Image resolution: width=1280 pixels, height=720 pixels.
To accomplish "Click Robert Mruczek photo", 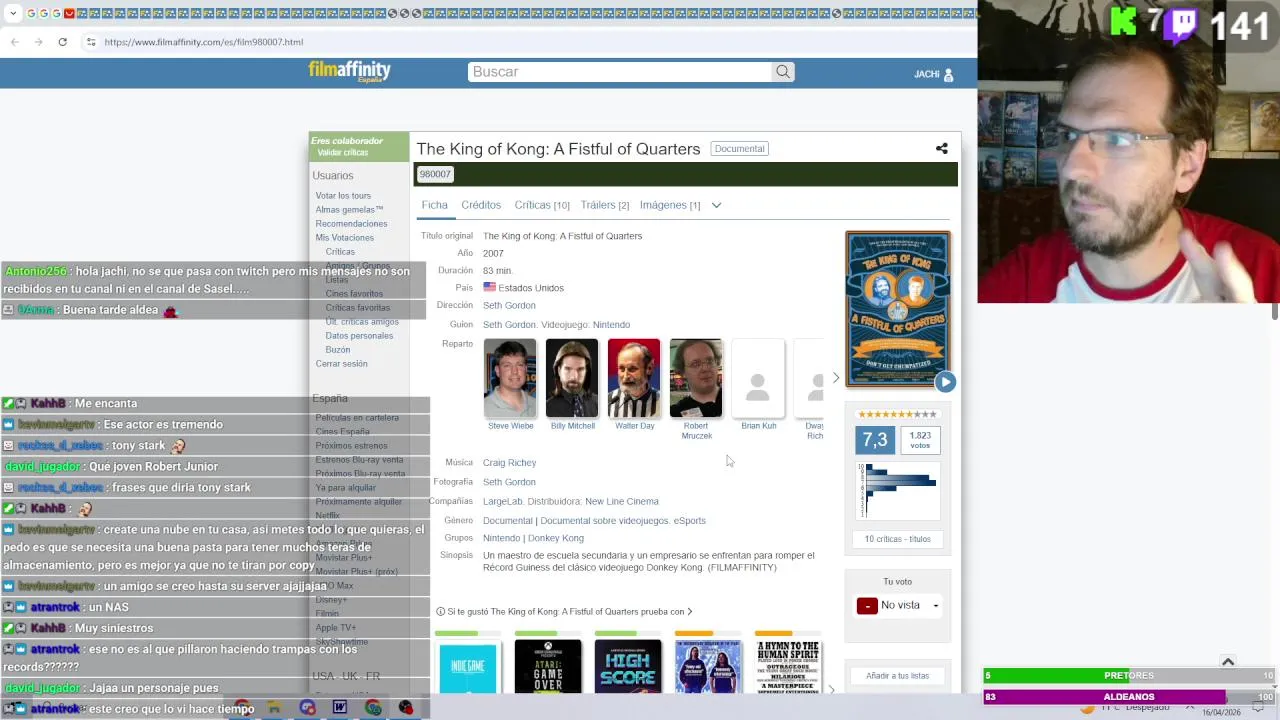I will tap(696, 378).
